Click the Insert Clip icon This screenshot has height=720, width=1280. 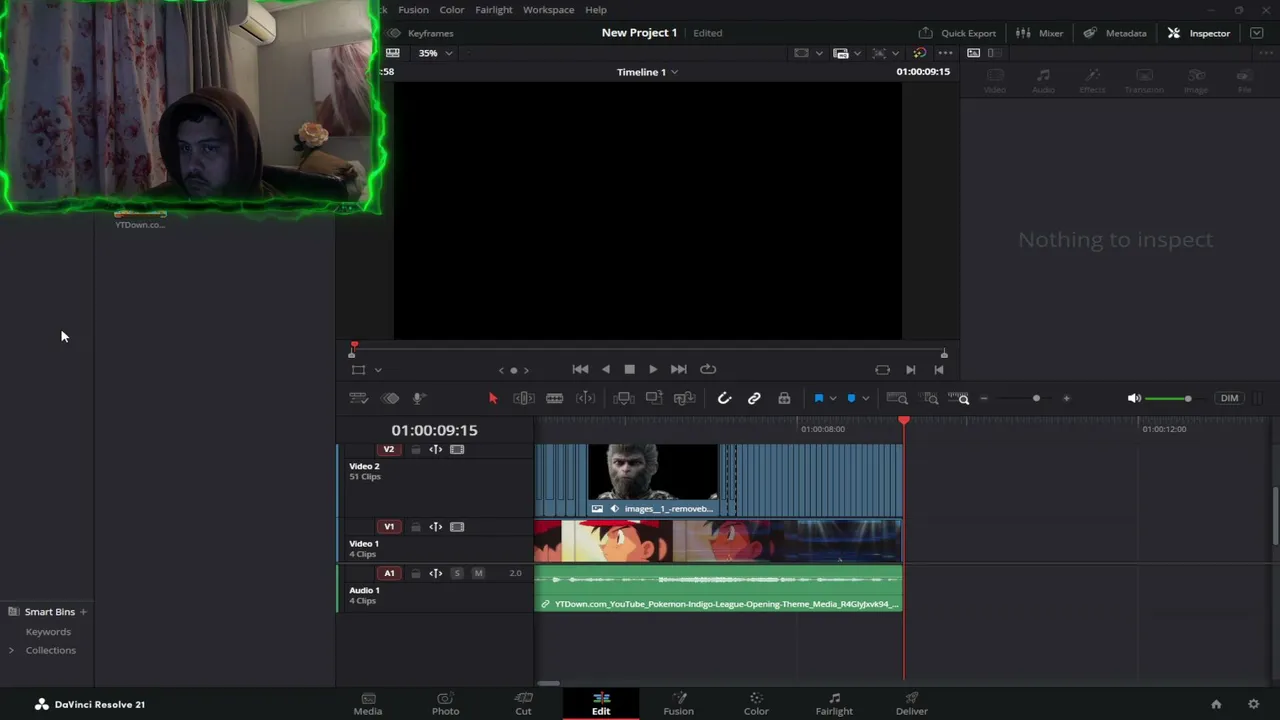[x=623, y=398]
